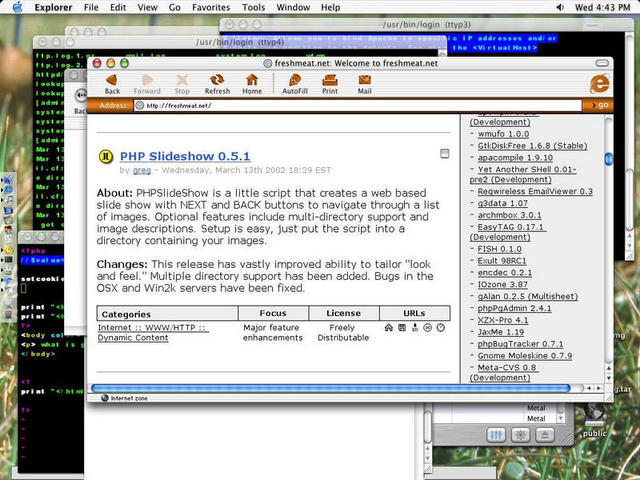Open the Tools menu
The height and width of the screenshot is (480, 640).
tap(253, 7)
